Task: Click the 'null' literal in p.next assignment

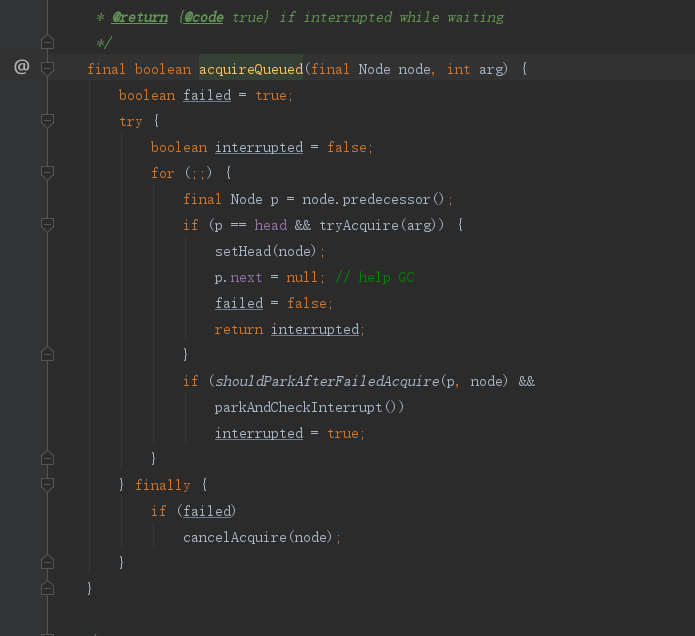Action: (x=302, y=277)
